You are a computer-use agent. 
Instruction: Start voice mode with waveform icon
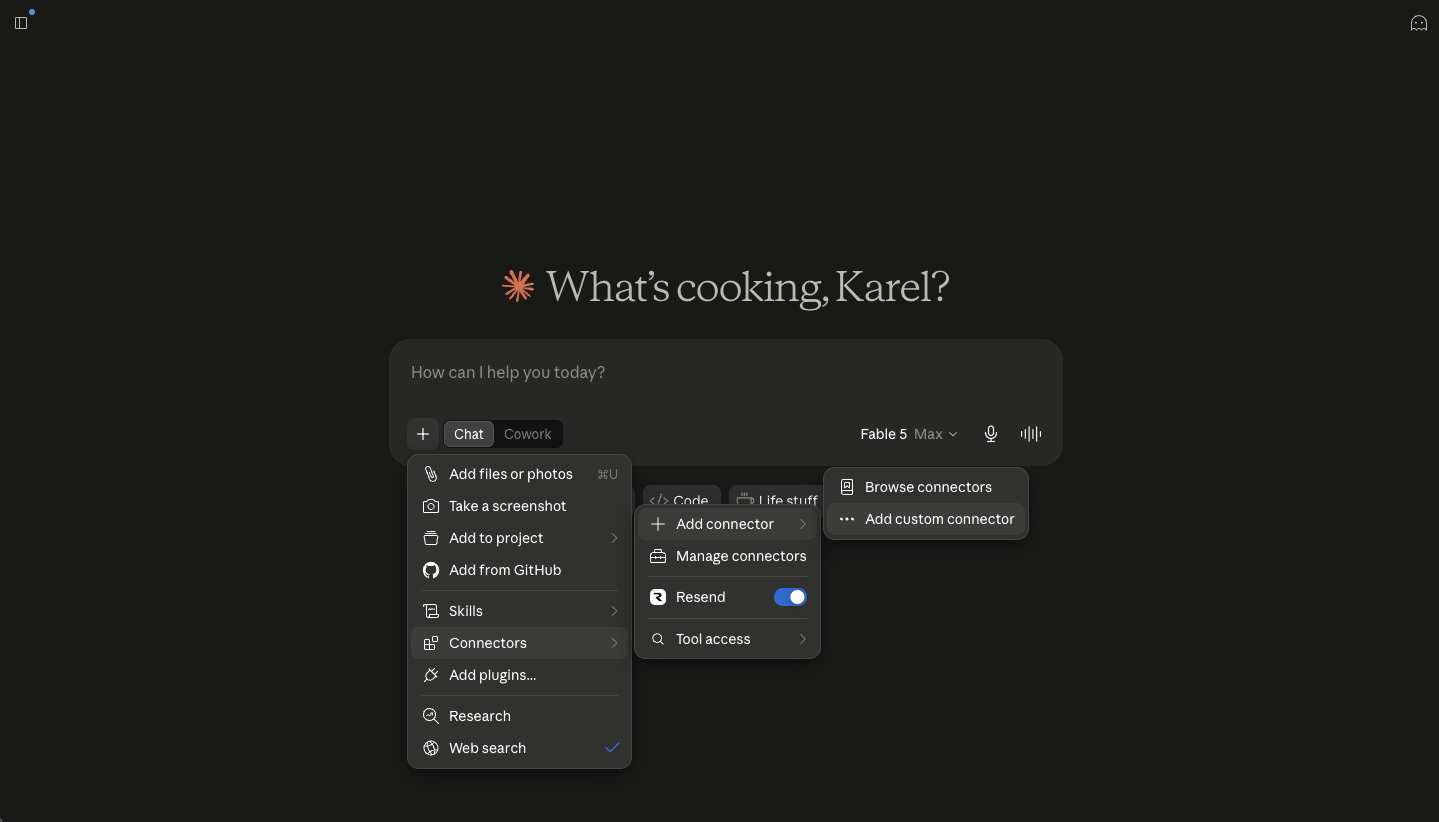[x=1031, y=434]
